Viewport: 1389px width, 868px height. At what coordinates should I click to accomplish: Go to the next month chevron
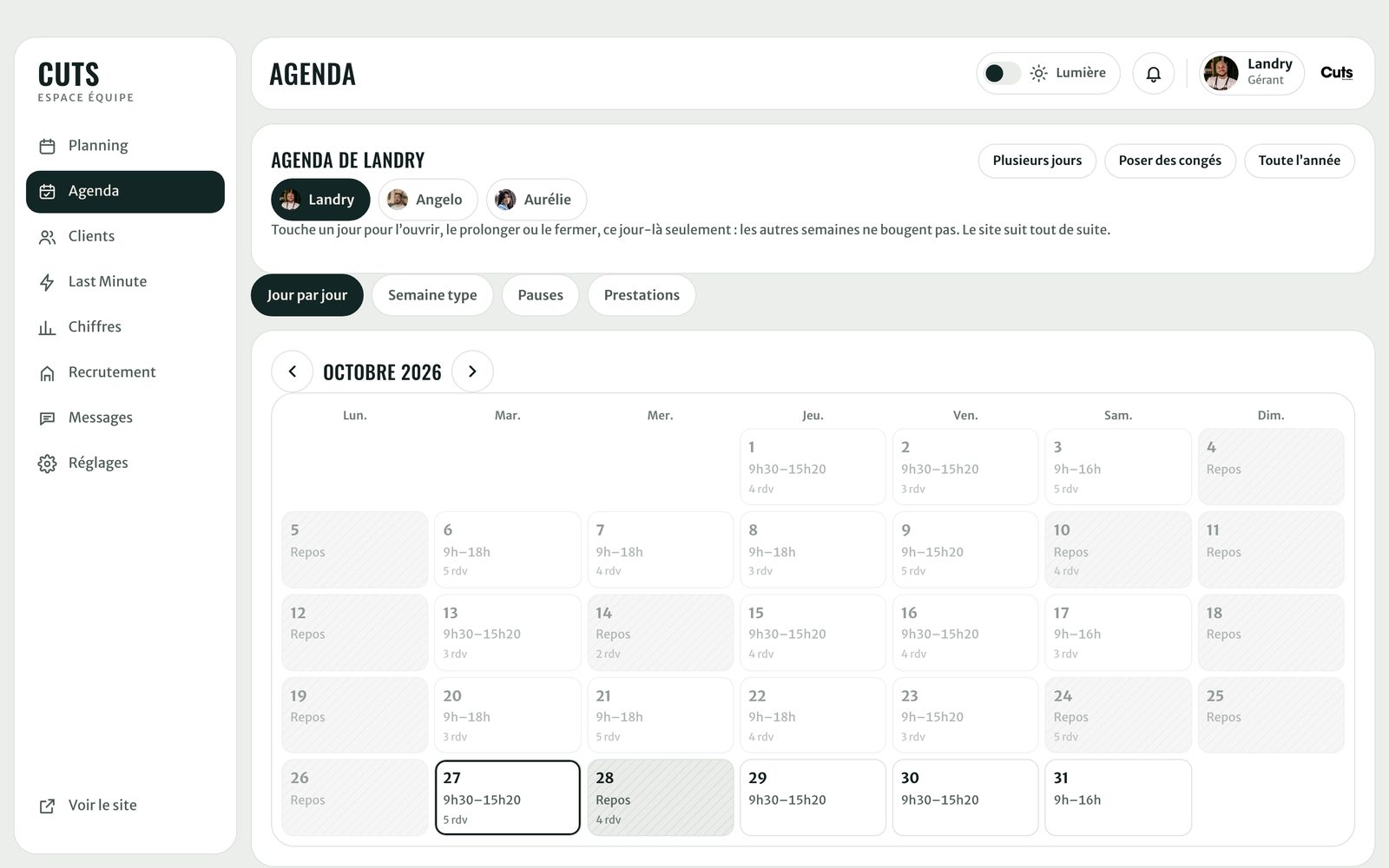coord(472,372)
